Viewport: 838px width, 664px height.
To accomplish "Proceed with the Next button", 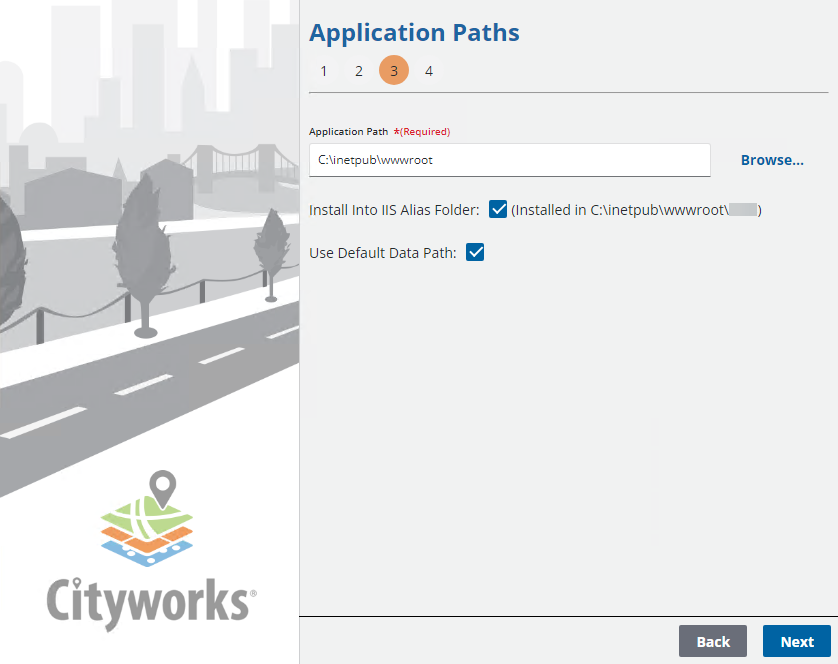I will [796, 641].
